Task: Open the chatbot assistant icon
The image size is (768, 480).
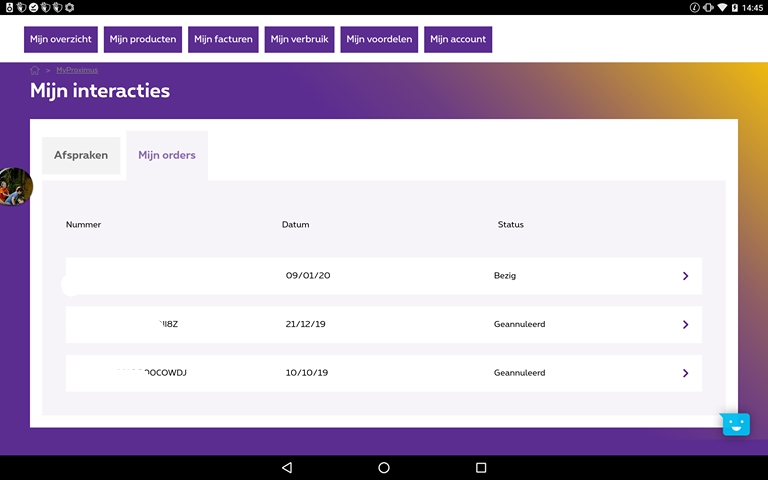Action: [736, 423]
